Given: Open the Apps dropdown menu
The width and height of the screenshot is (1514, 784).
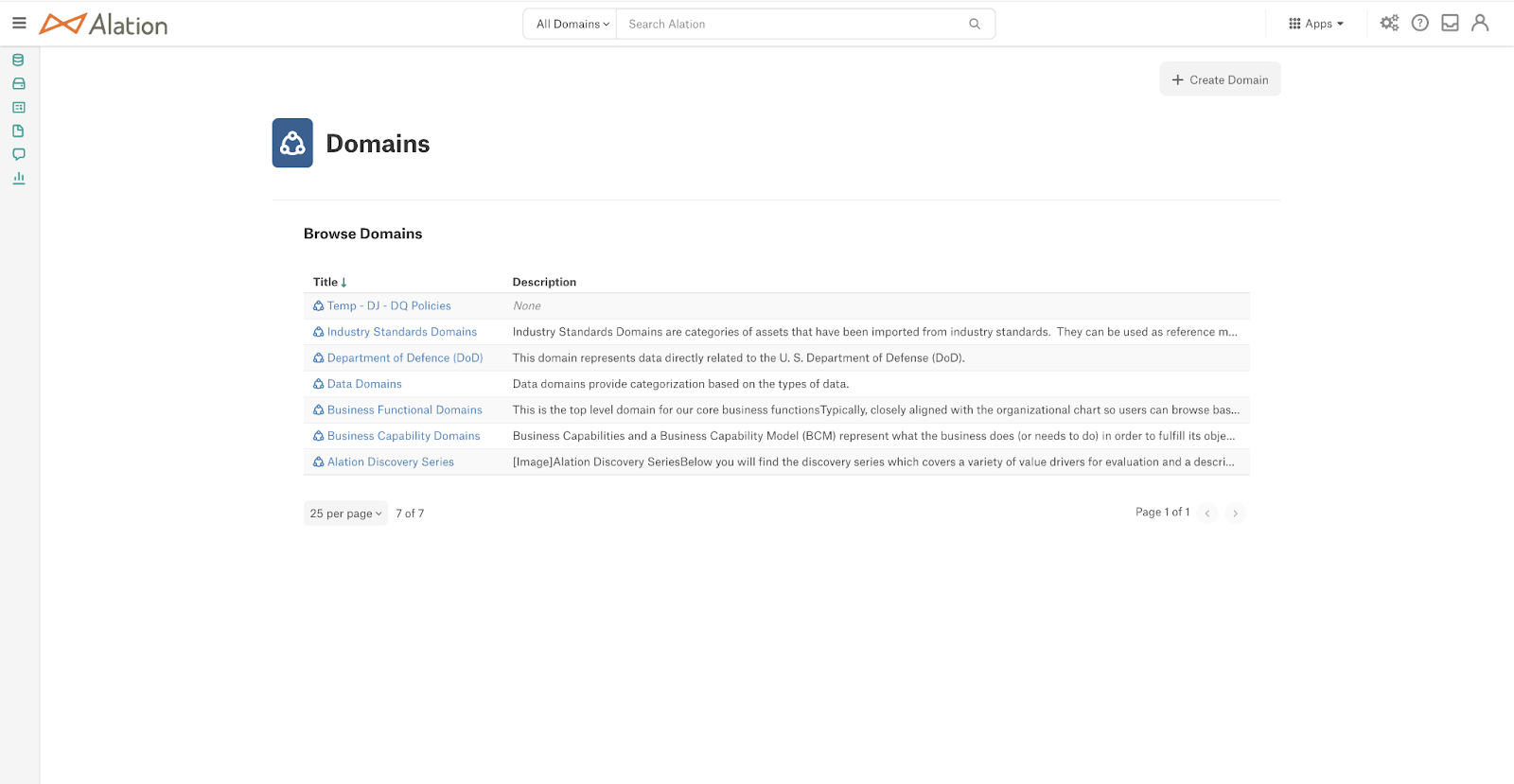Looking at the screenshot, I should pyautogui.click(x=1316, y=24).
